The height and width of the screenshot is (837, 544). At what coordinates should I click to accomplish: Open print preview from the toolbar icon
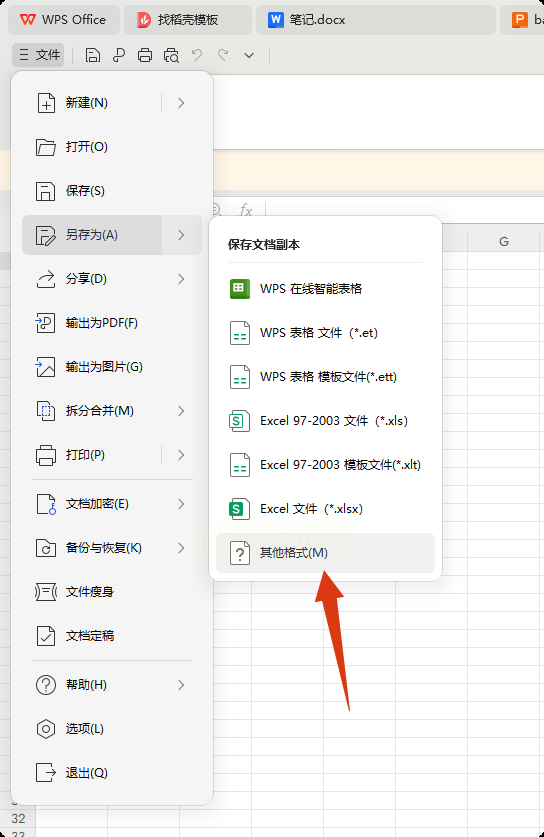[171, 55]
